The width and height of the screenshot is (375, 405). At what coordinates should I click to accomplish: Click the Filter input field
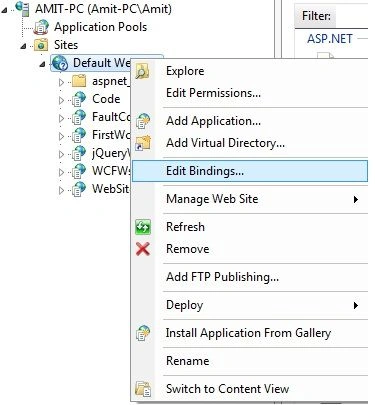[352, 16]
